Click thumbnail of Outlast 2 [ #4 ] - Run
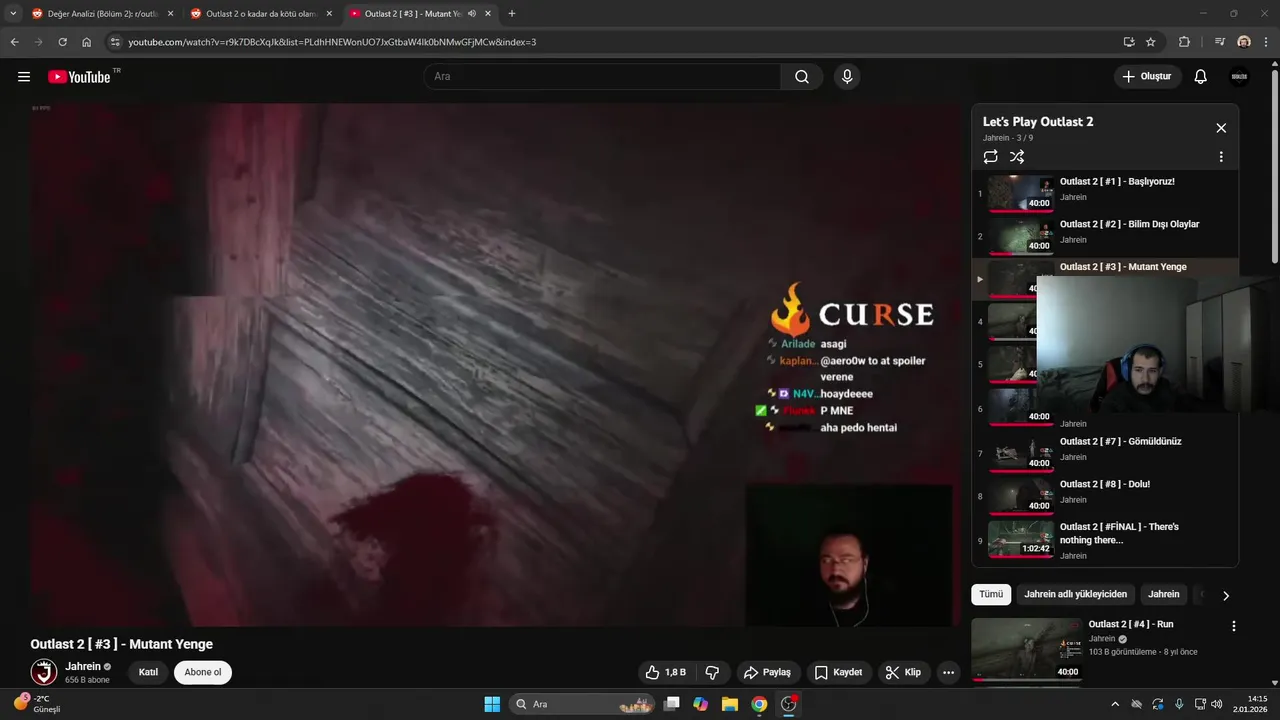Screen dimensions: 1280x720 tap(1027, 649)
